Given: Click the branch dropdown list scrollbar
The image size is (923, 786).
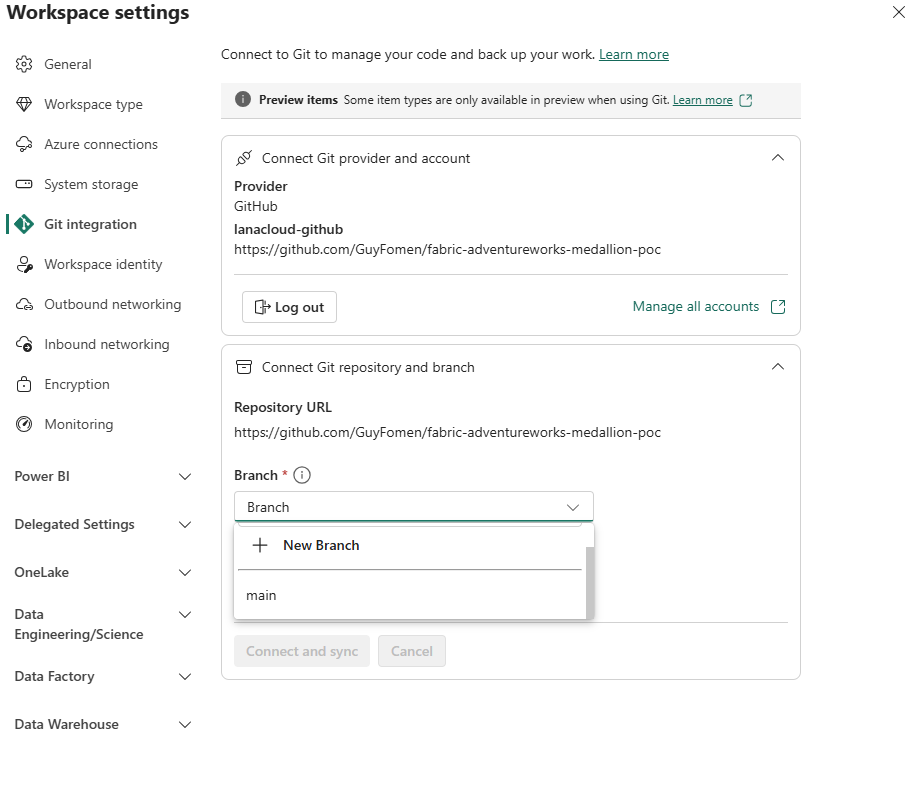Looking at the screenshot, I should pyautogui.click(x=590, y=583).
